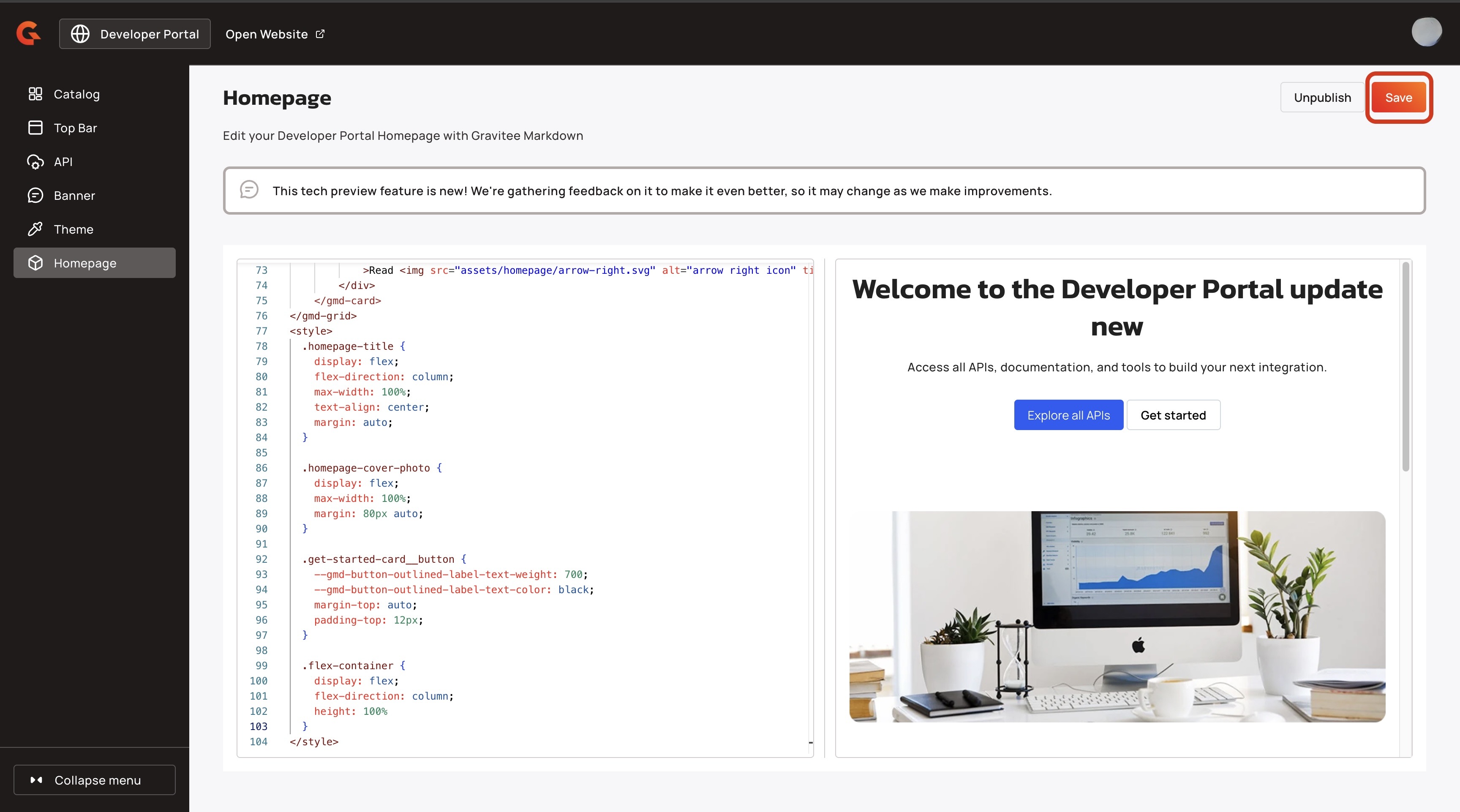Click the Banner speech bubble icon
Image resolution: width=1460 pixels, height=812 pixels.
click(x=35, y=196)
